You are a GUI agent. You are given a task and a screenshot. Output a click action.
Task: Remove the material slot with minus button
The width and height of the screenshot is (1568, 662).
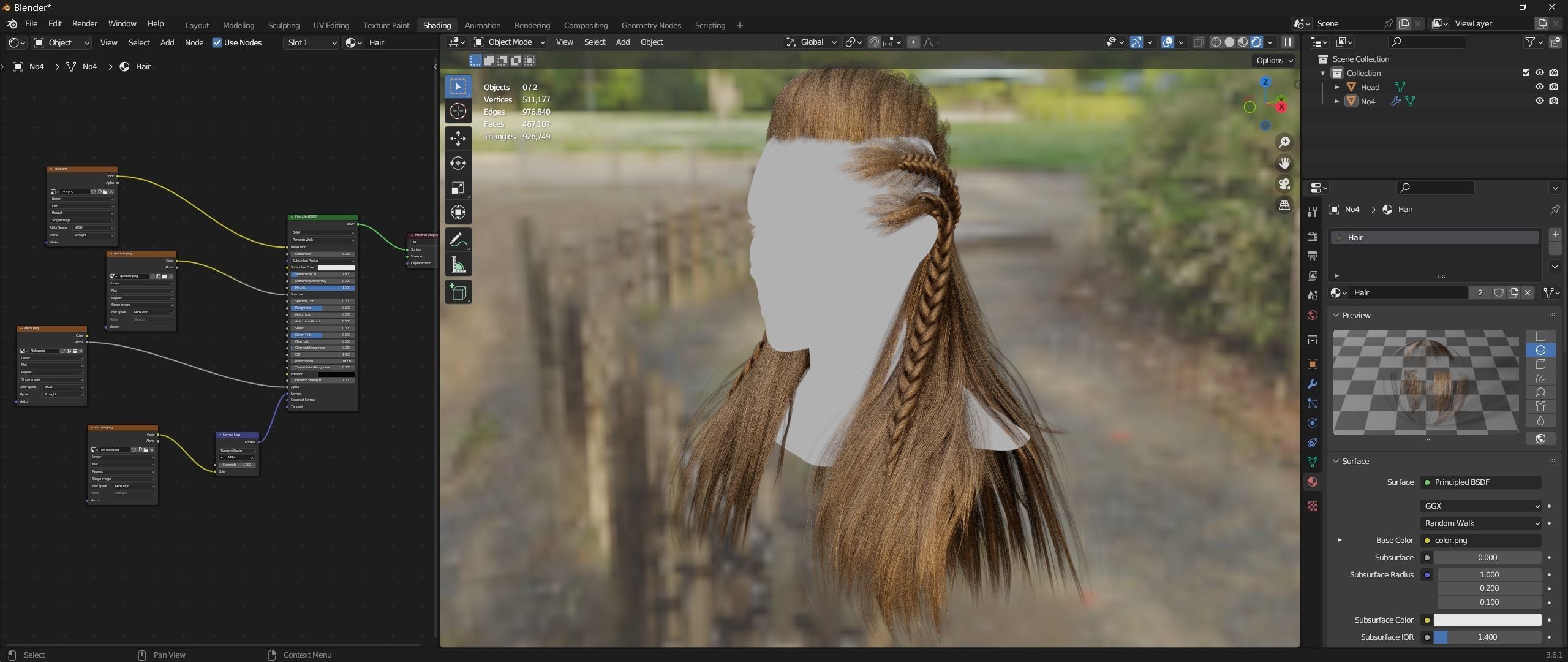[x=1555, y=248]
